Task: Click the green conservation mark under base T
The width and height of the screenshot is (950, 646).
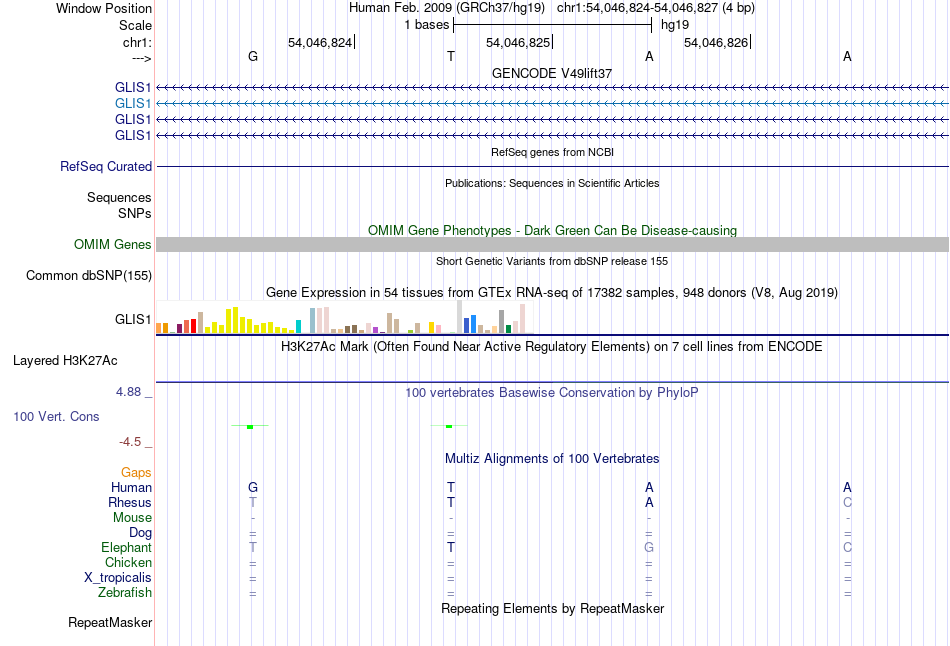Action: point(449,426)
